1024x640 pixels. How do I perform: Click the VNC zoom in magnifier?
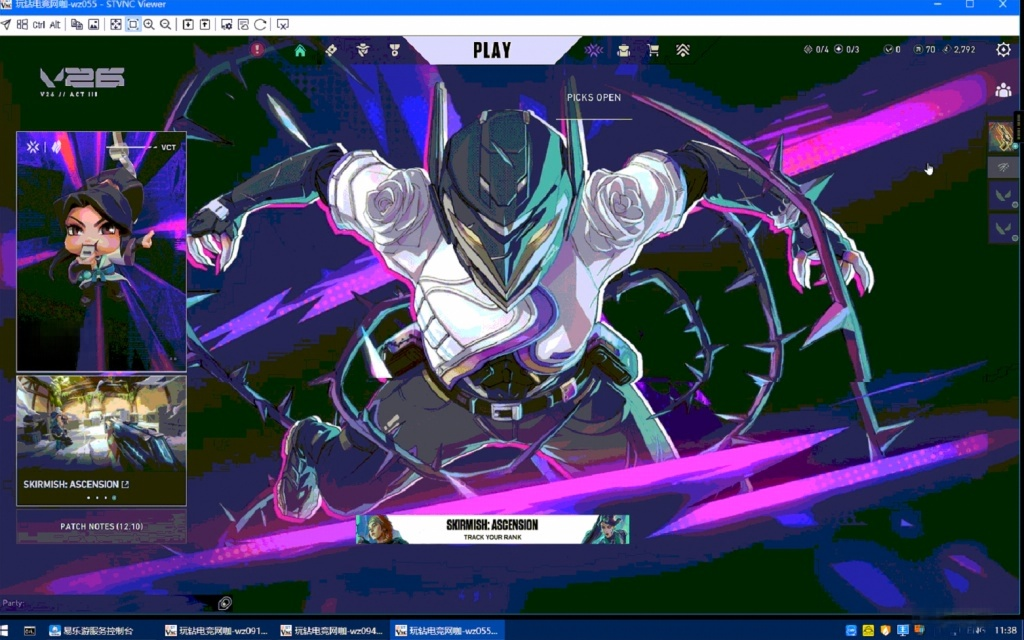149,25
